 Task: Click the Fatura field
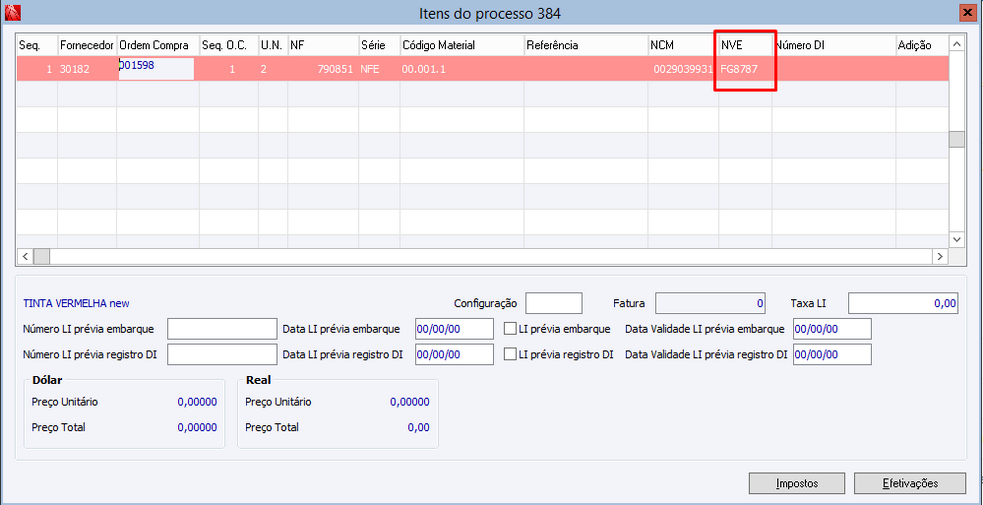tap(710, 303)
